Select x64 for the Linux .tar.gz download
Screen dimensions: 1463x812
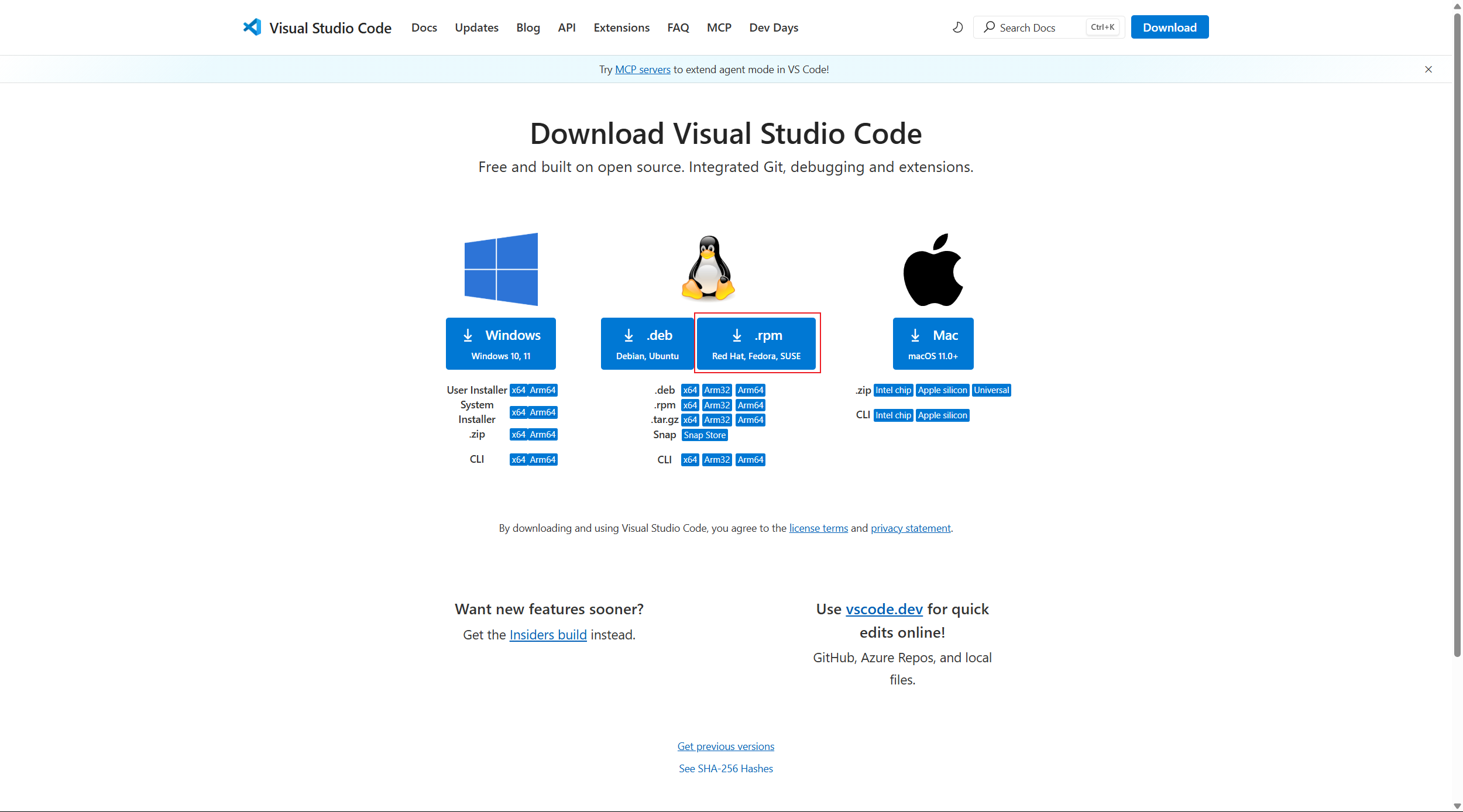[x=690, y=419]
